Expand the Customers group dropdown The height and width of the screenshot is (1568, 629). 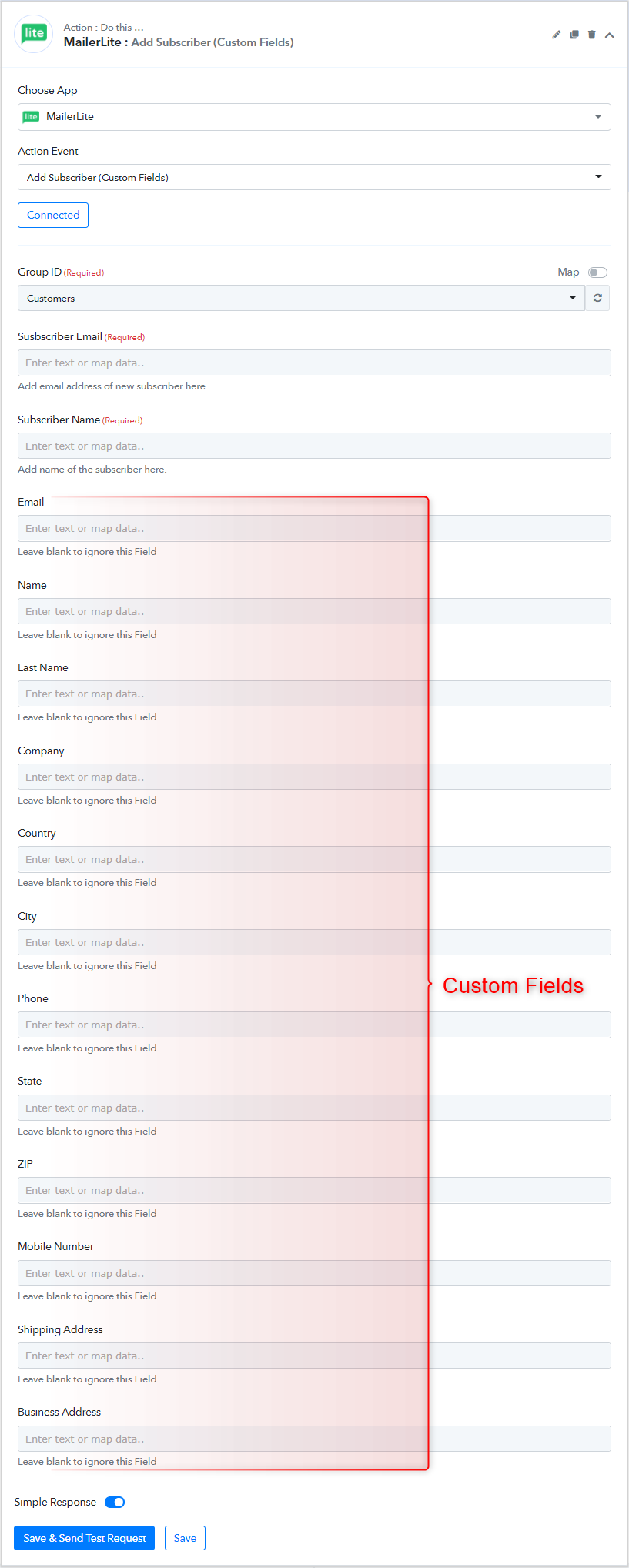click(x=301, y=298)
